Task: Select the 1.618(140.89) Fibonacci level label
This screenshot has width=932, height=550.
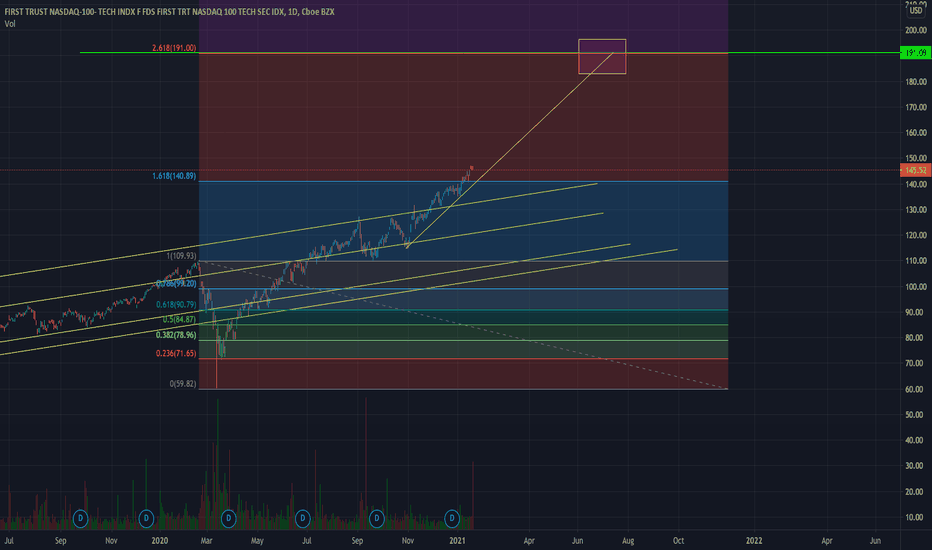Action: (x=174, y=176)
